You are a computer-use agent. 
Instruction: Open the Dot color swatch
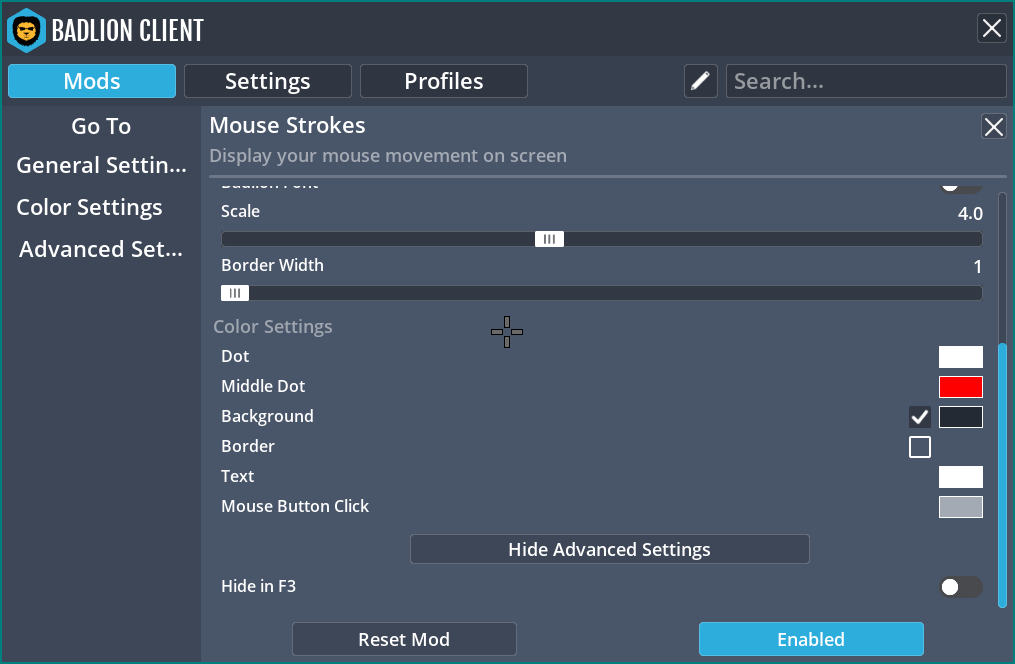(960, 356)
